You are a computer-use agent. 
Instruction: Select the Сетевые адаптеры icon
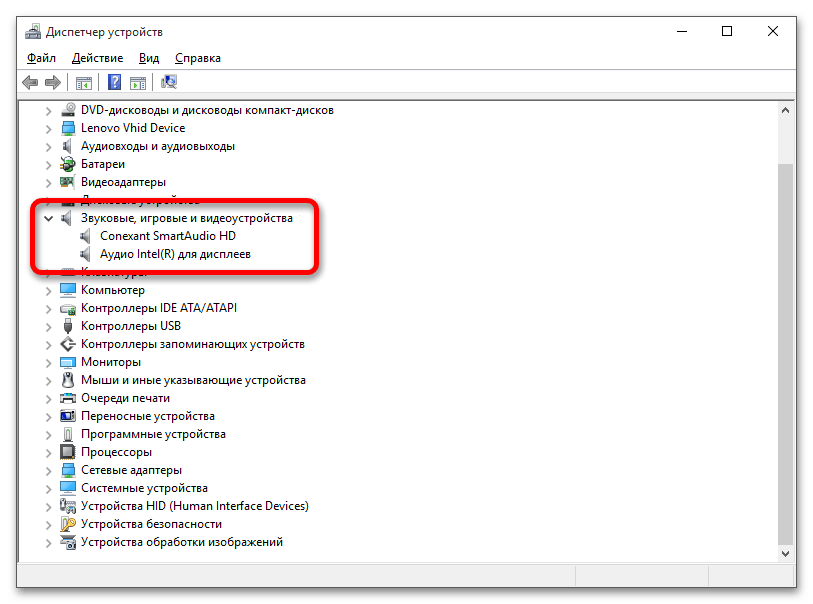[x=68, y=470]
